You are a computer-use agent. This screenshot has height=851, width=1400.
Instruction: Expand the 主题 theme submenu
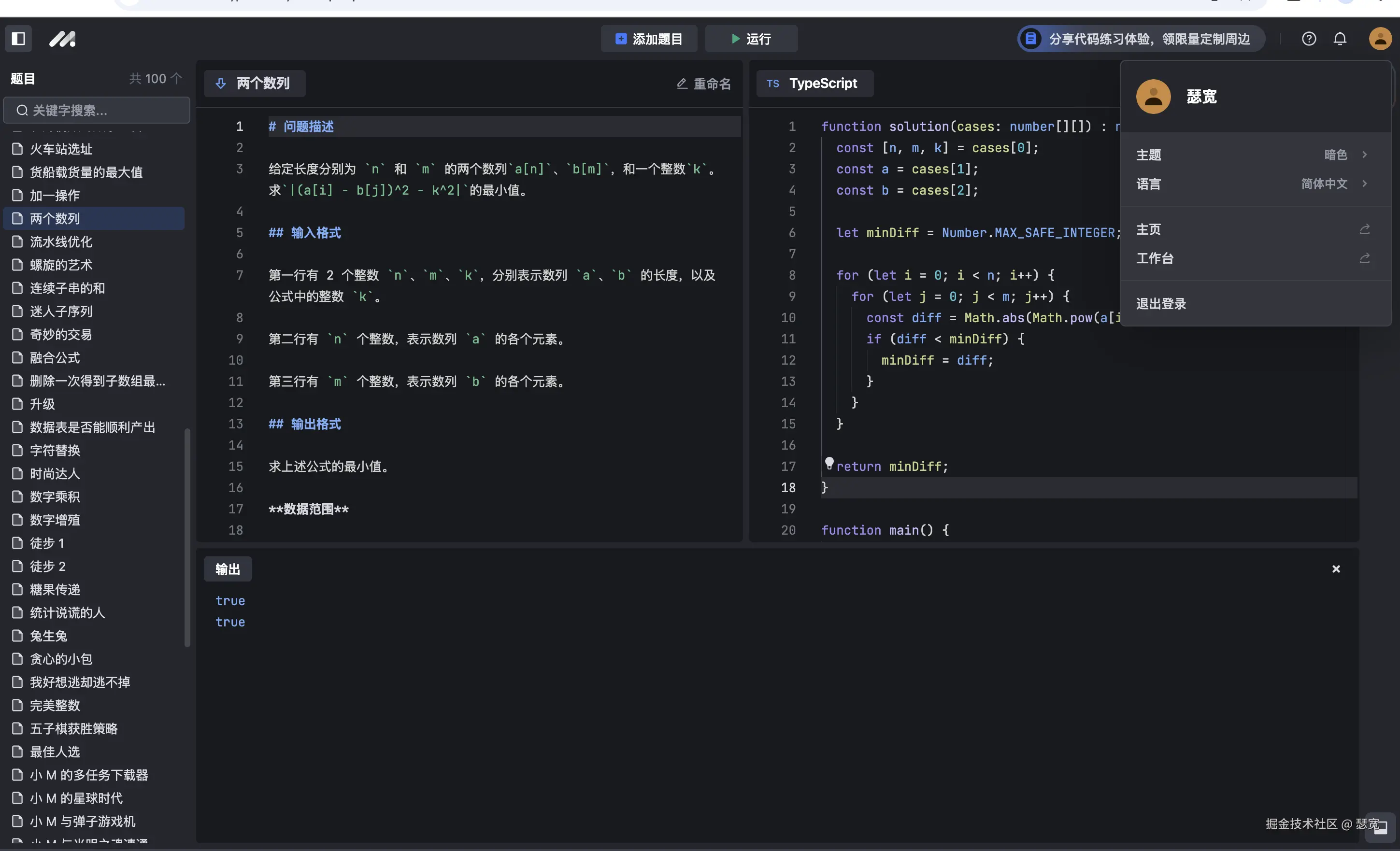coord(1364,155)
